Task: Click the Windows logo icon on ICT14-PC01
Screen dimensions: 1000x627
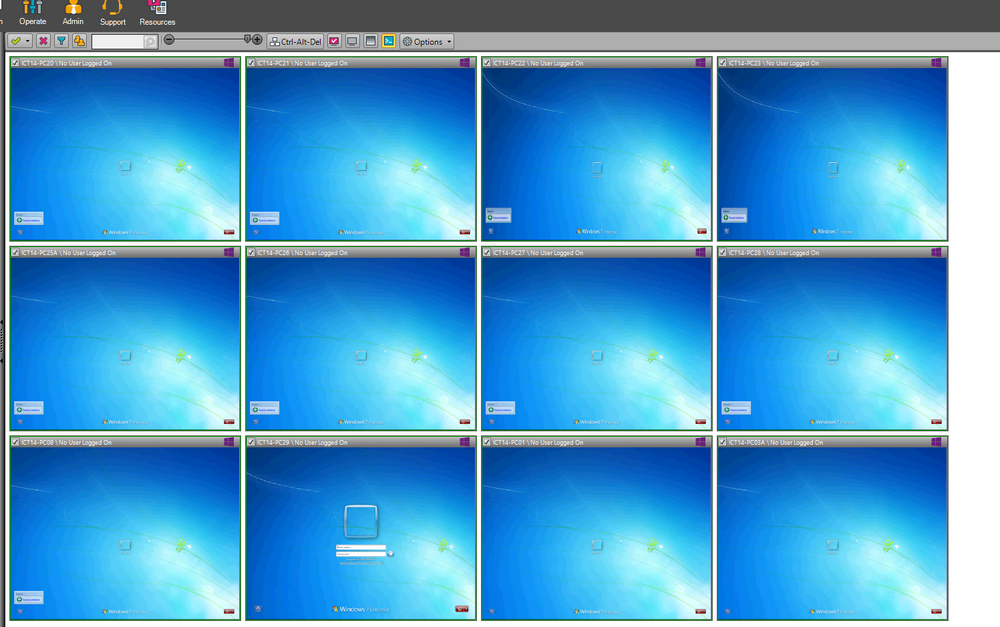Action: [700, 442]
